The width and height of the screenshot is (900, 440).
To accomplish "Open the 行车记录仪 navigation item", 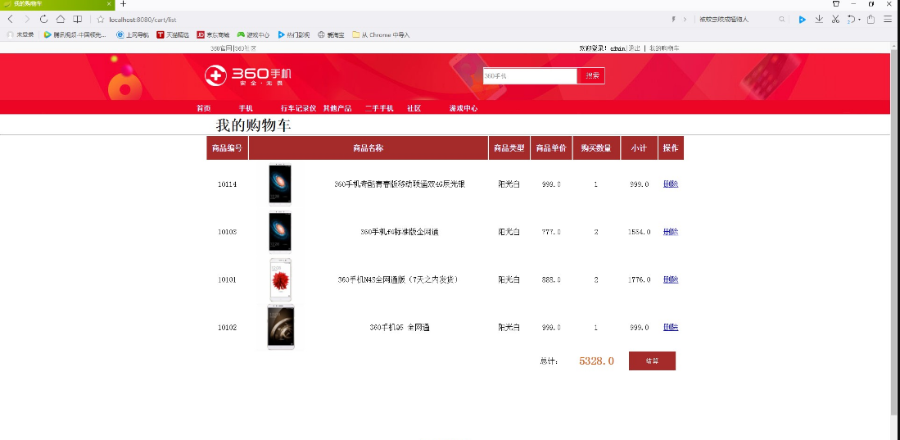I will (298, 108).
